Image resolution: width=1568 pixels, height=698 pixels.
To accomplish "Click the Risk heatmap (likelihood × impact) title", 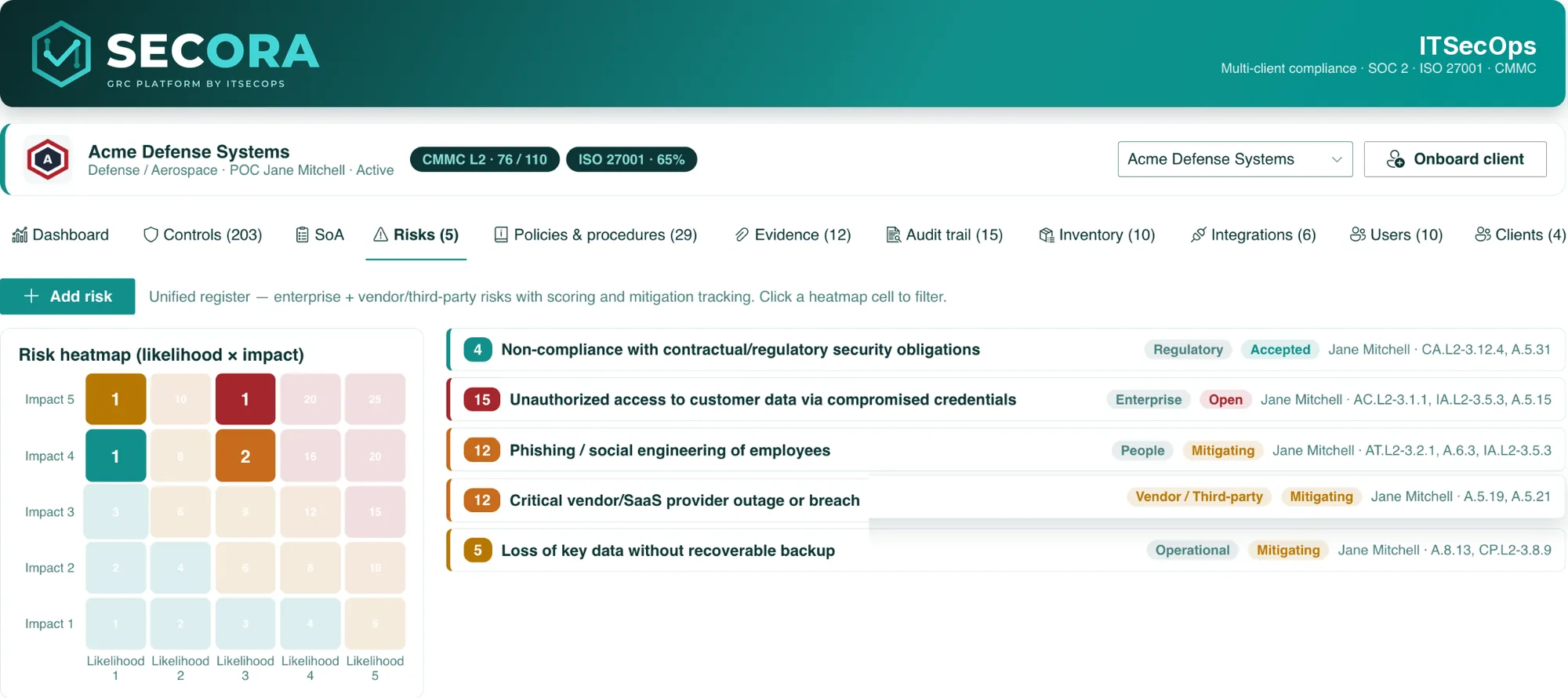I will pos(162,354).
